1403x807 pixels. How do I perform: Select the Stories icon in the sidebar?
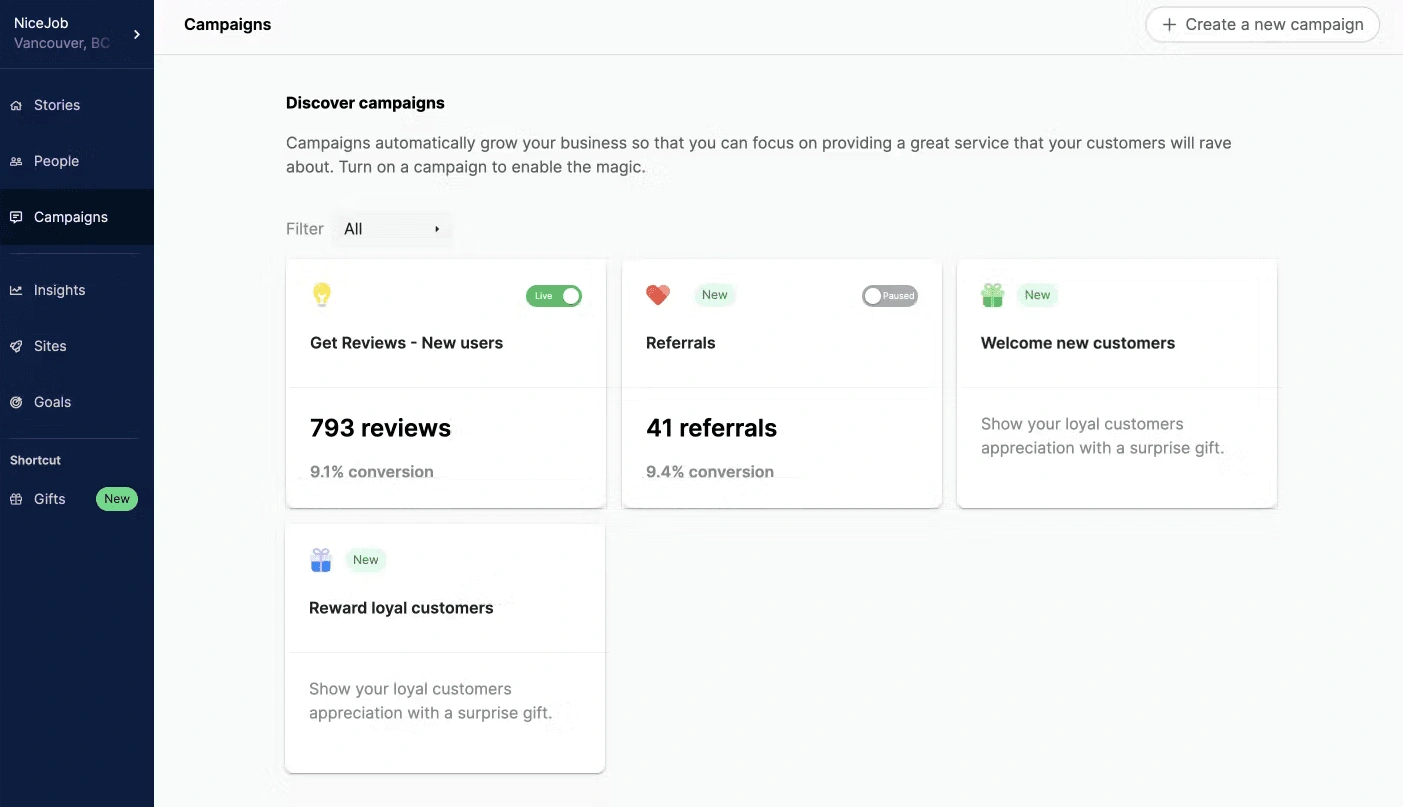16,105
